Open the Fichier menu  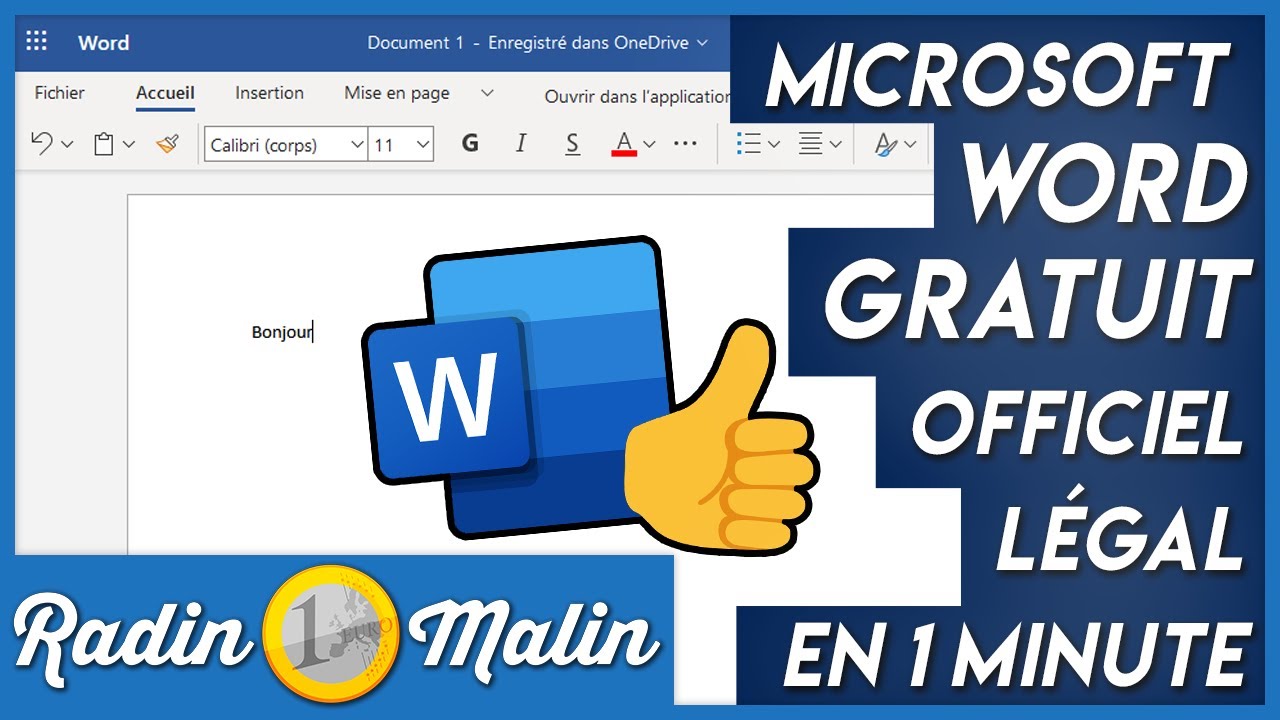pos(60,93)
